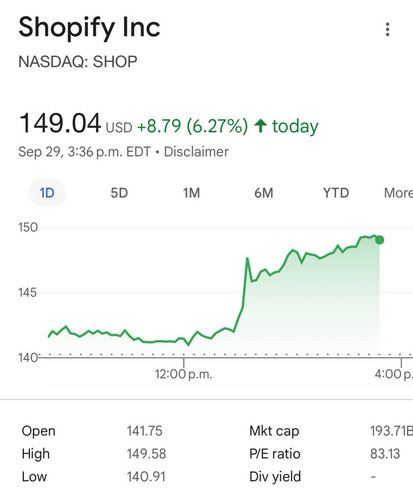Expand the More time range options
The width and height of the screenshot is (413, 500).
point(398,193)
